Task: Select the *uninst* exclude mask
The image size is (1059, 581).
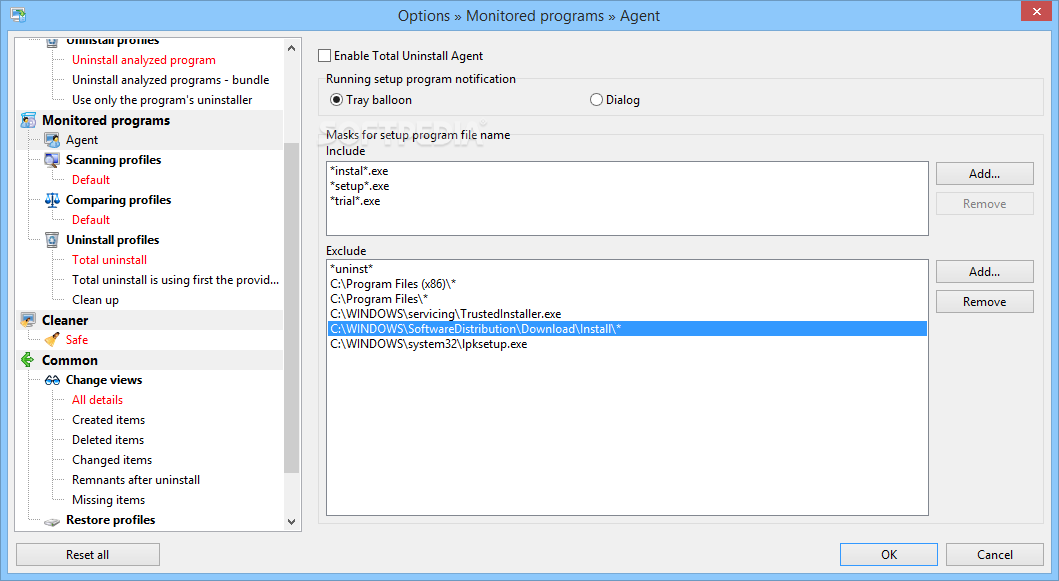Action: point(351,269)
